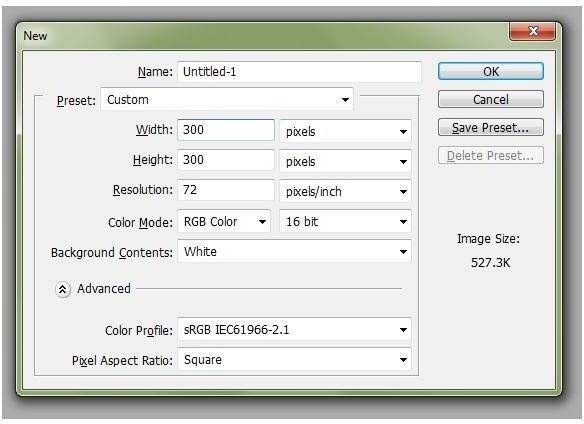Click into the Height value field
This screenshot has width=584, height=424.
click(226, 160)
